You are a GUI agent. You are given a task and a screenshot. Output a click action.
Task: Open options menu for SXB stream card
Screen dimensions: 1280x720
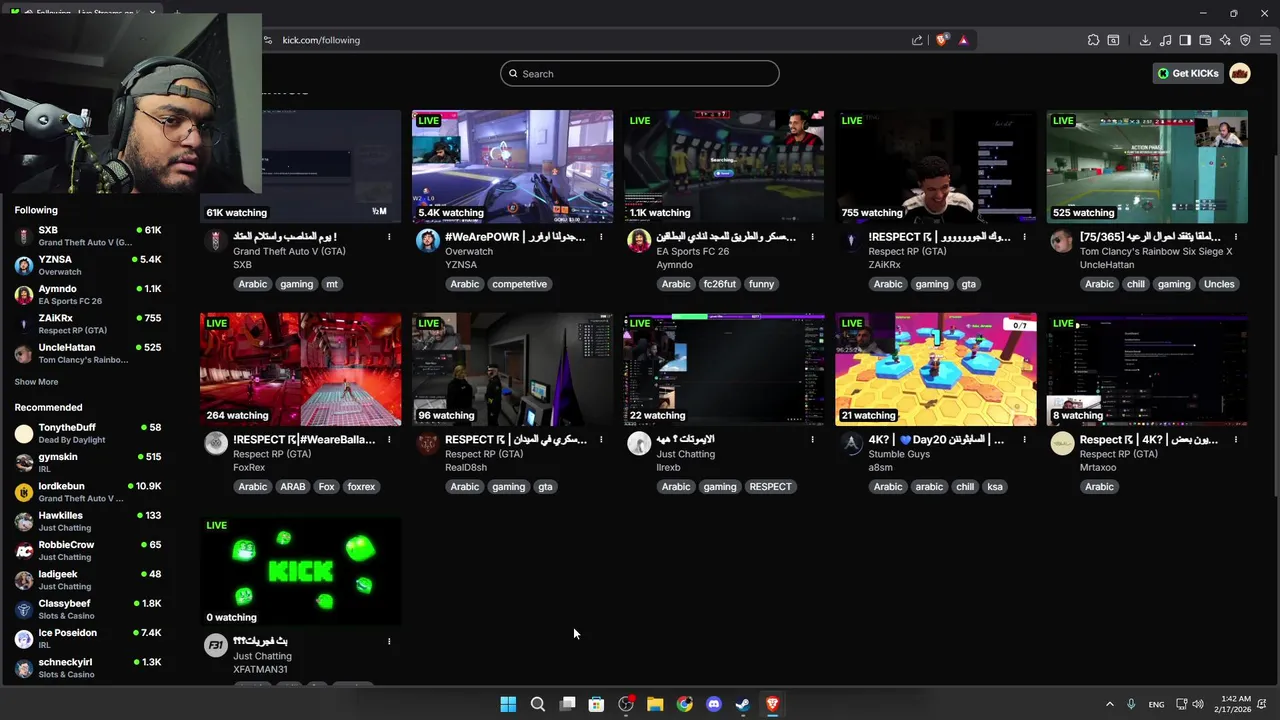[389, 237]
